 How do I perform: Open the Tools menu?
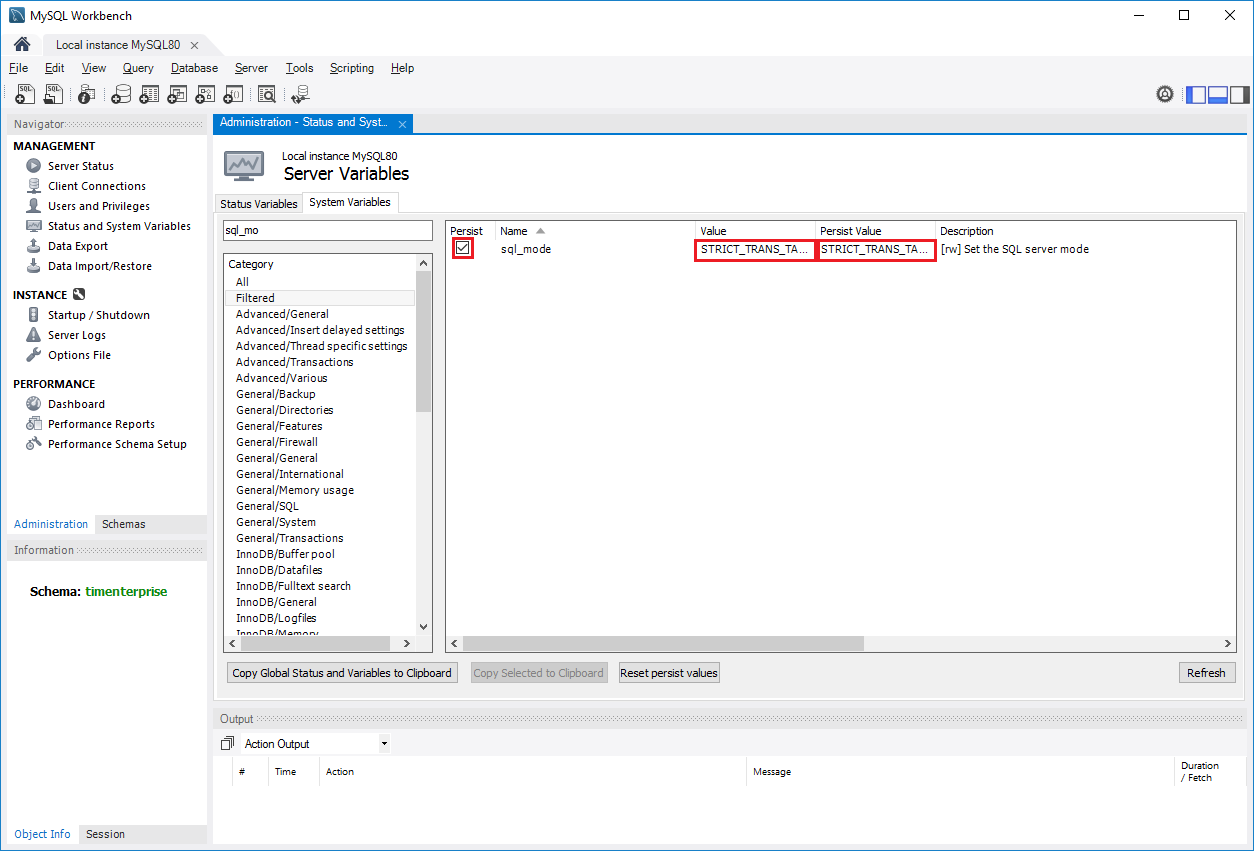click(x=299, y=68)
